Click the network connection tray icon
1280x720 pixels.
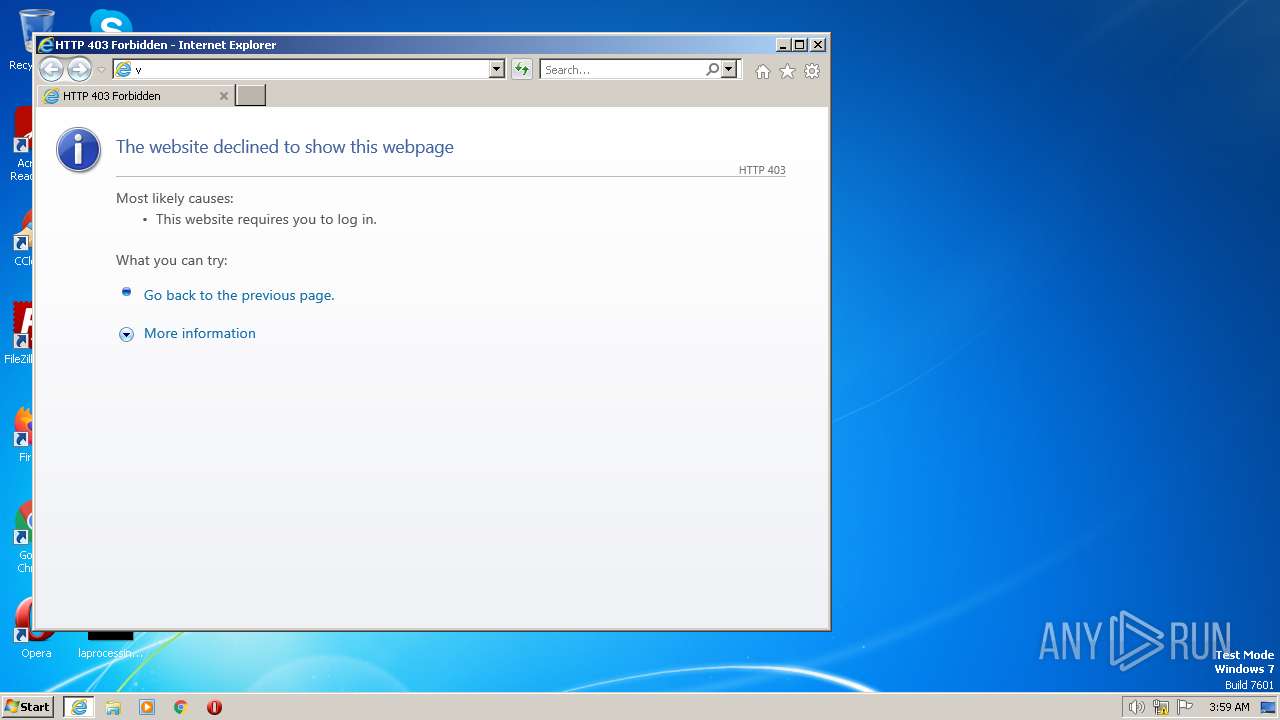point(1161,707)
